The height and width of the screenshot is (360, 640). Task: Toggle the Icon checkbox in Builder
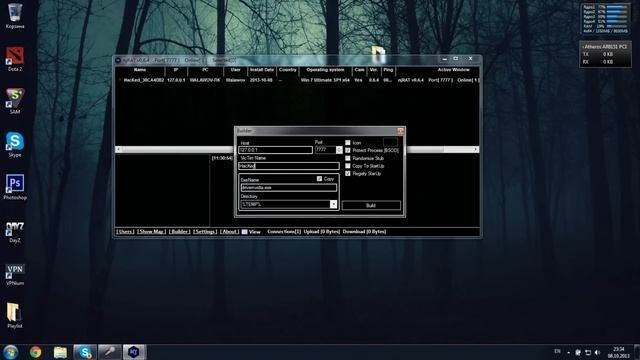tap(348, 142)
